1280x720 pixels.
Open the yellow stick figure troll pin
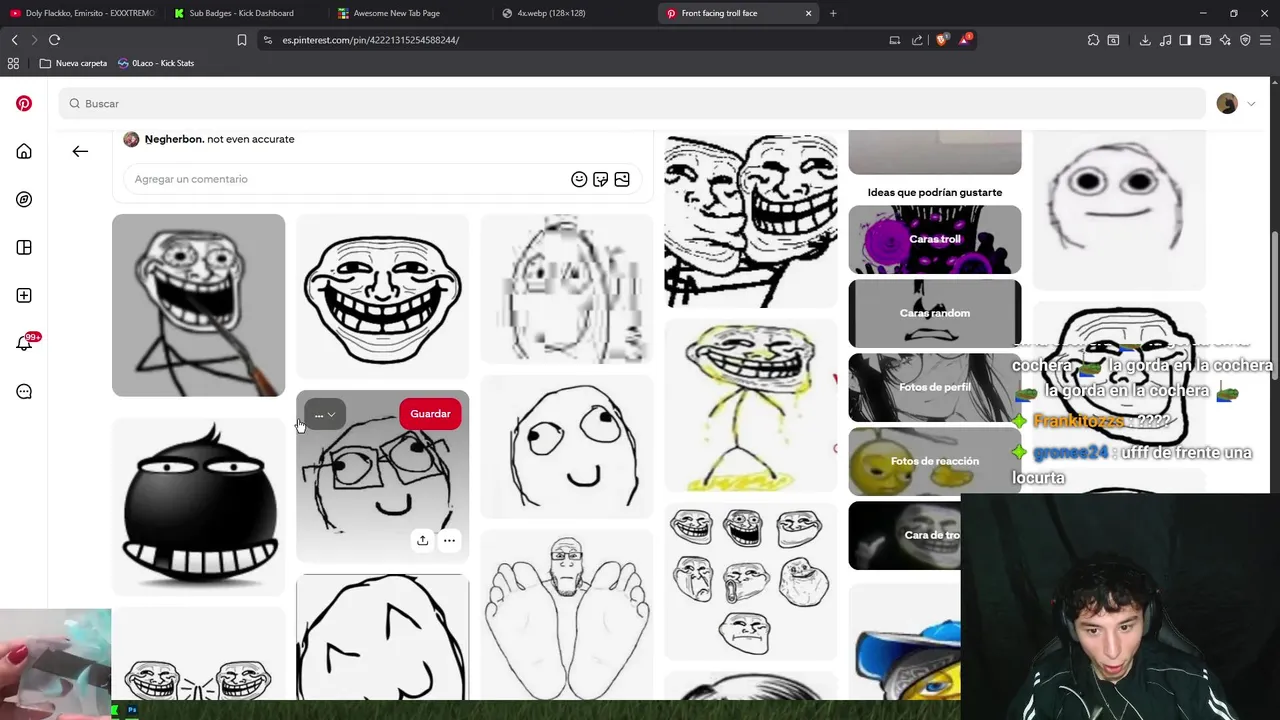(750, 406)
